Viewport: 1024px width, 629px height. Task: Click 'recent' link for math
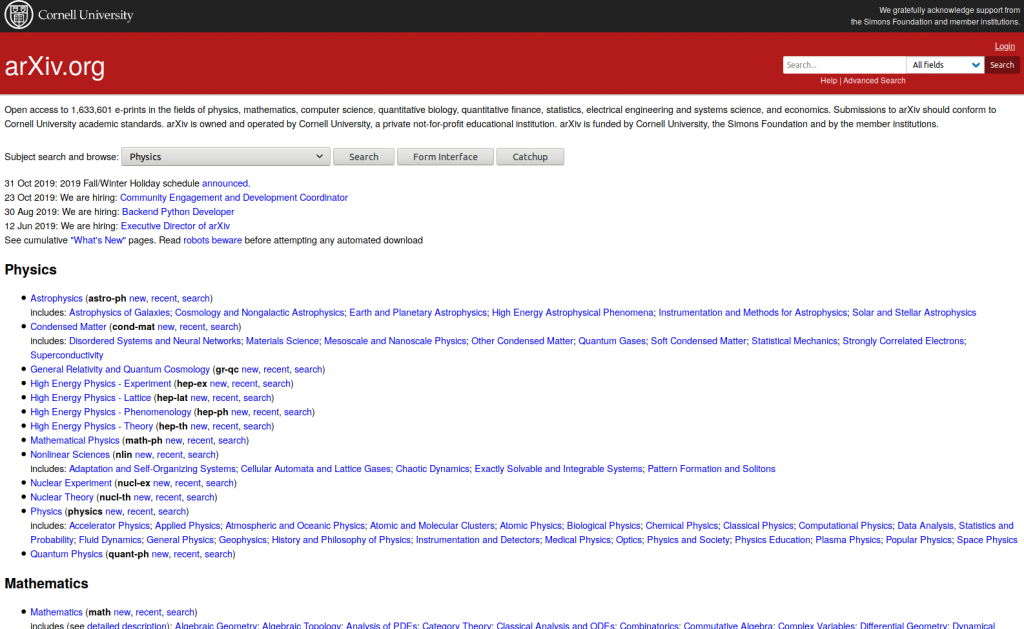tap(148, 613)
